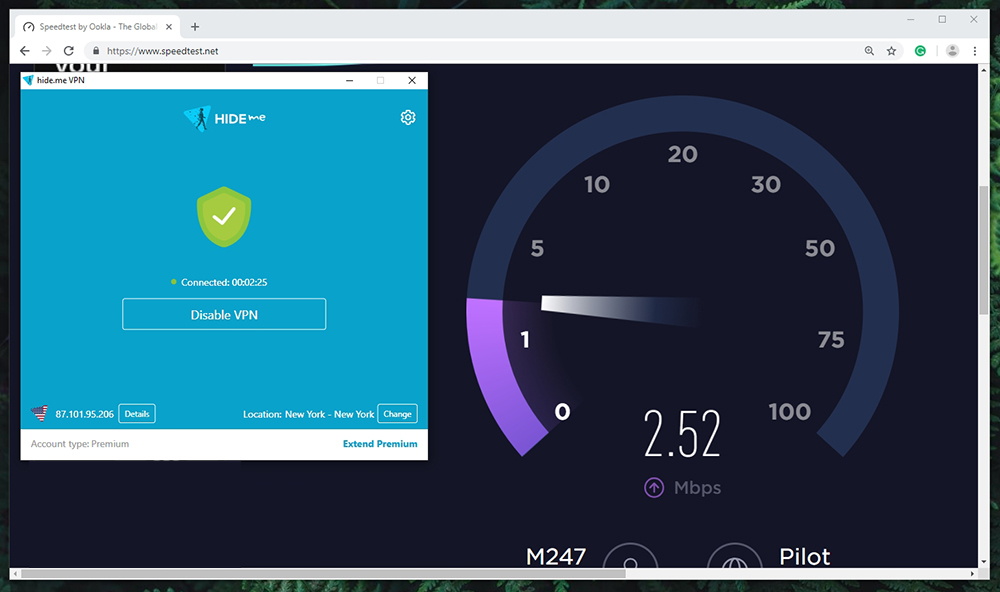Image resolution: width=1000 pixels, height=592 pixels.
Task: Minimize the Chrome browser window
Action: (x=911, y=20)
